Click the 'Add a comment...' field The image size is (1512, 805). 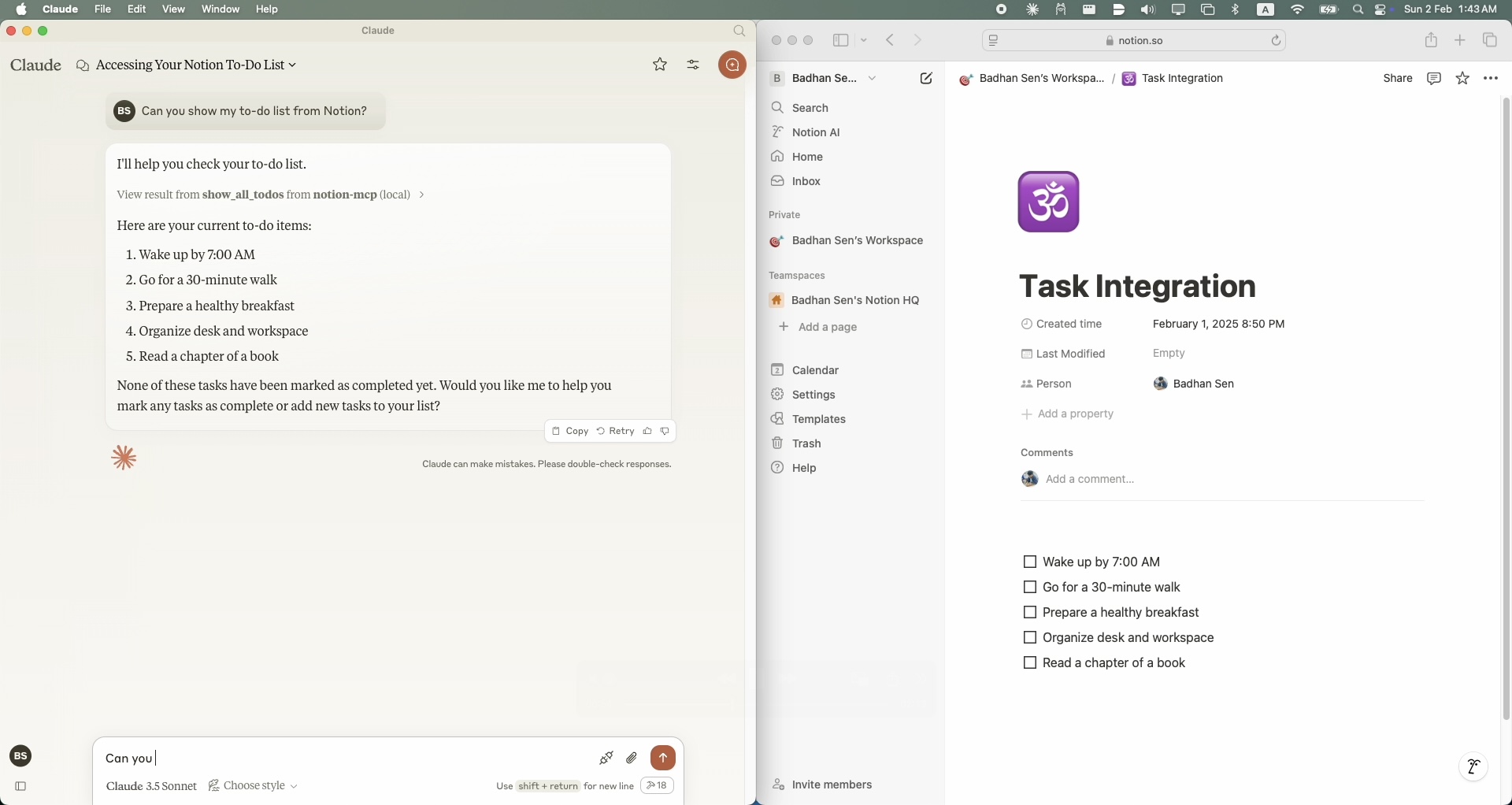coord(1090,480)
